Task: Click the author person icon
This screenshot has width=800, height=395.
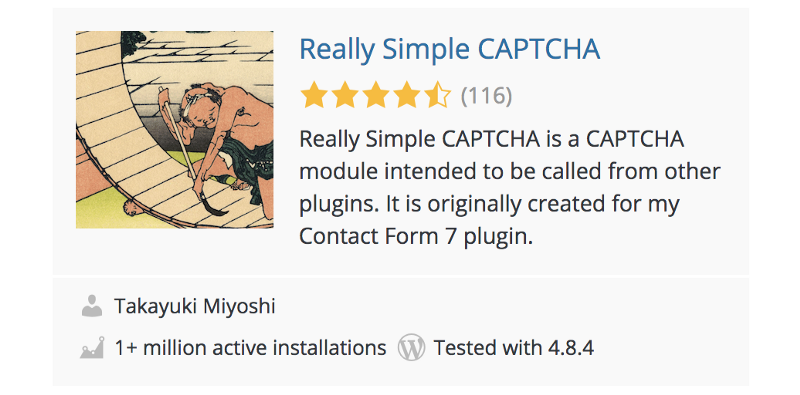Action: pos(92,306)
